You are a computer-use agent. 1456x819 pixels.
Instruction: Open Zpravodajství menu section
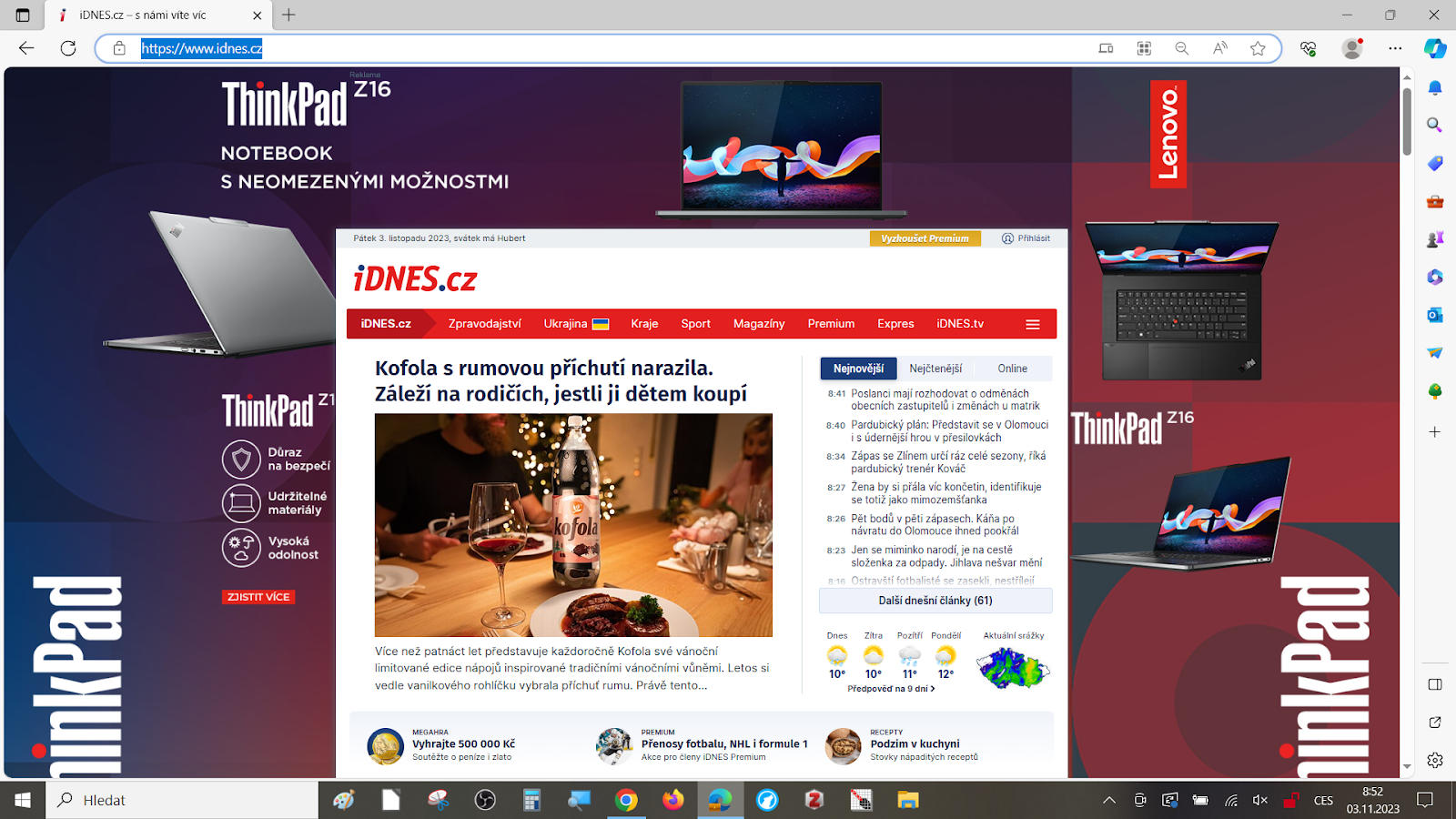[484, 324]
